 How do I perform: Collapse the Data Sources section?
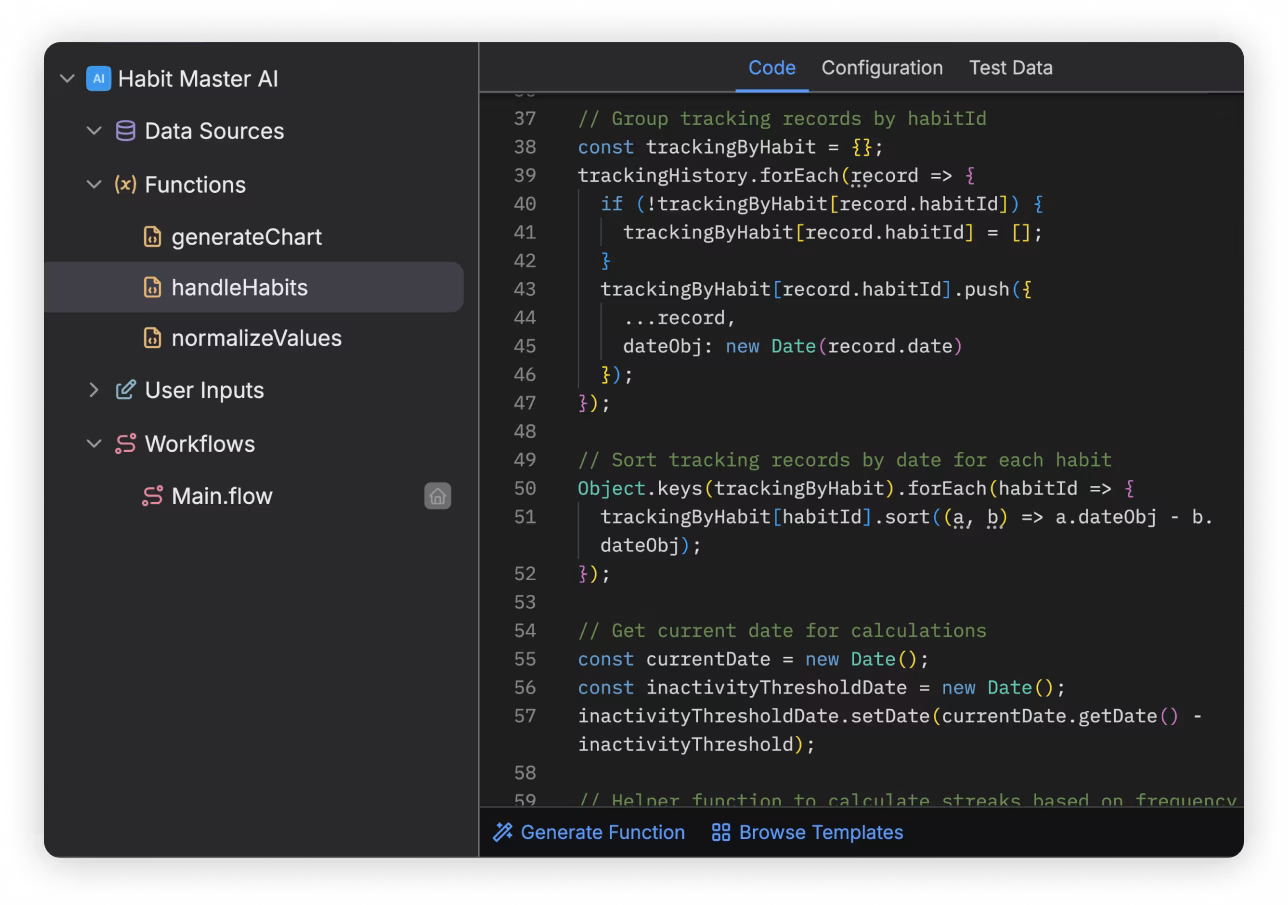tap(93, 131)
